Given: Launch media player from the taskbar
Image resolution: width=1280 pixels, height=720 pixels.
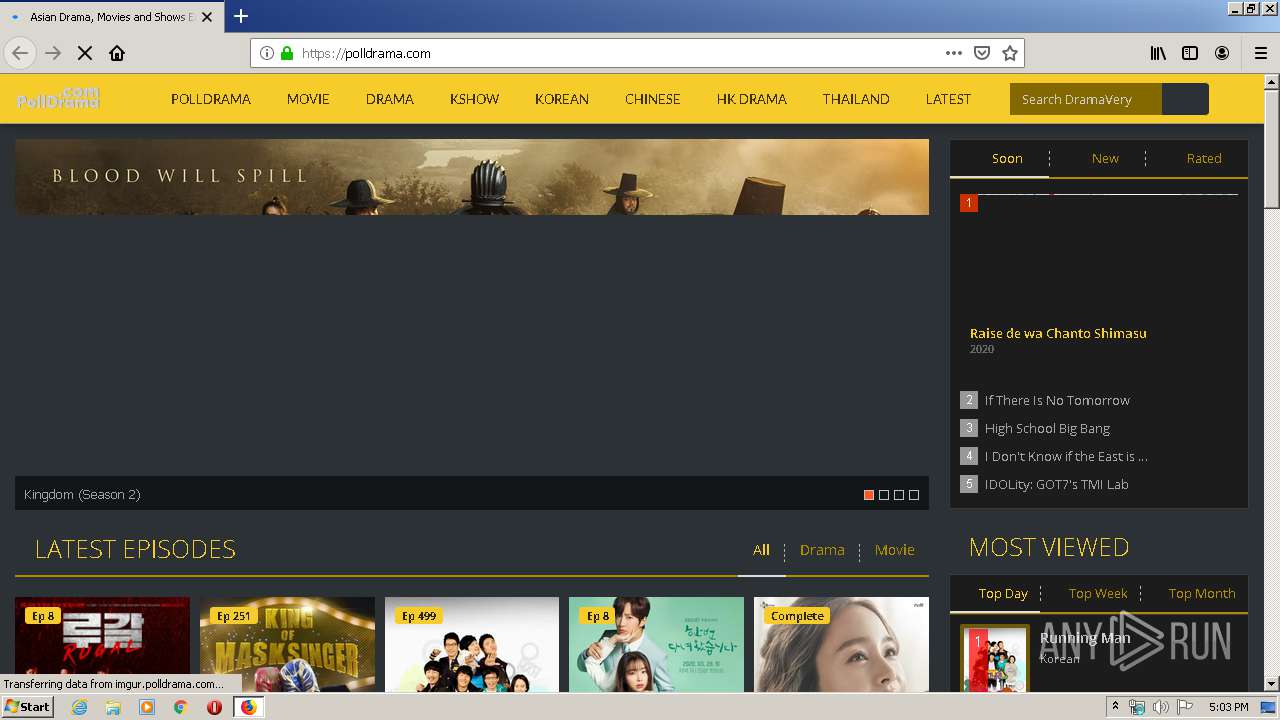Looking at the screenshot, I should [147, 707].
